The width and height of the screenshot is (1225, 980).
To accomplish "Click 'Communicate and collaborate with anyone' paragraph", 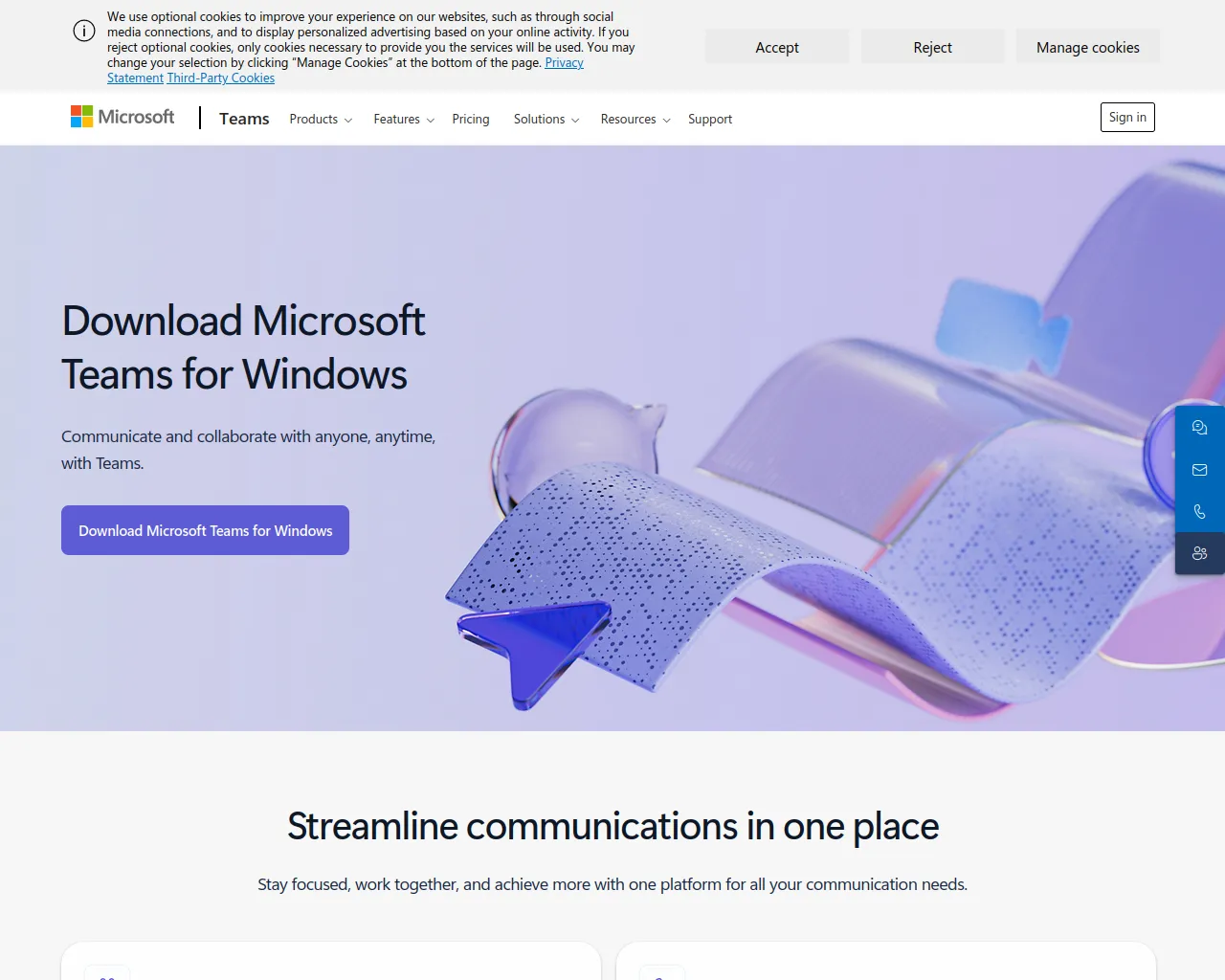I will coord(249,450).
